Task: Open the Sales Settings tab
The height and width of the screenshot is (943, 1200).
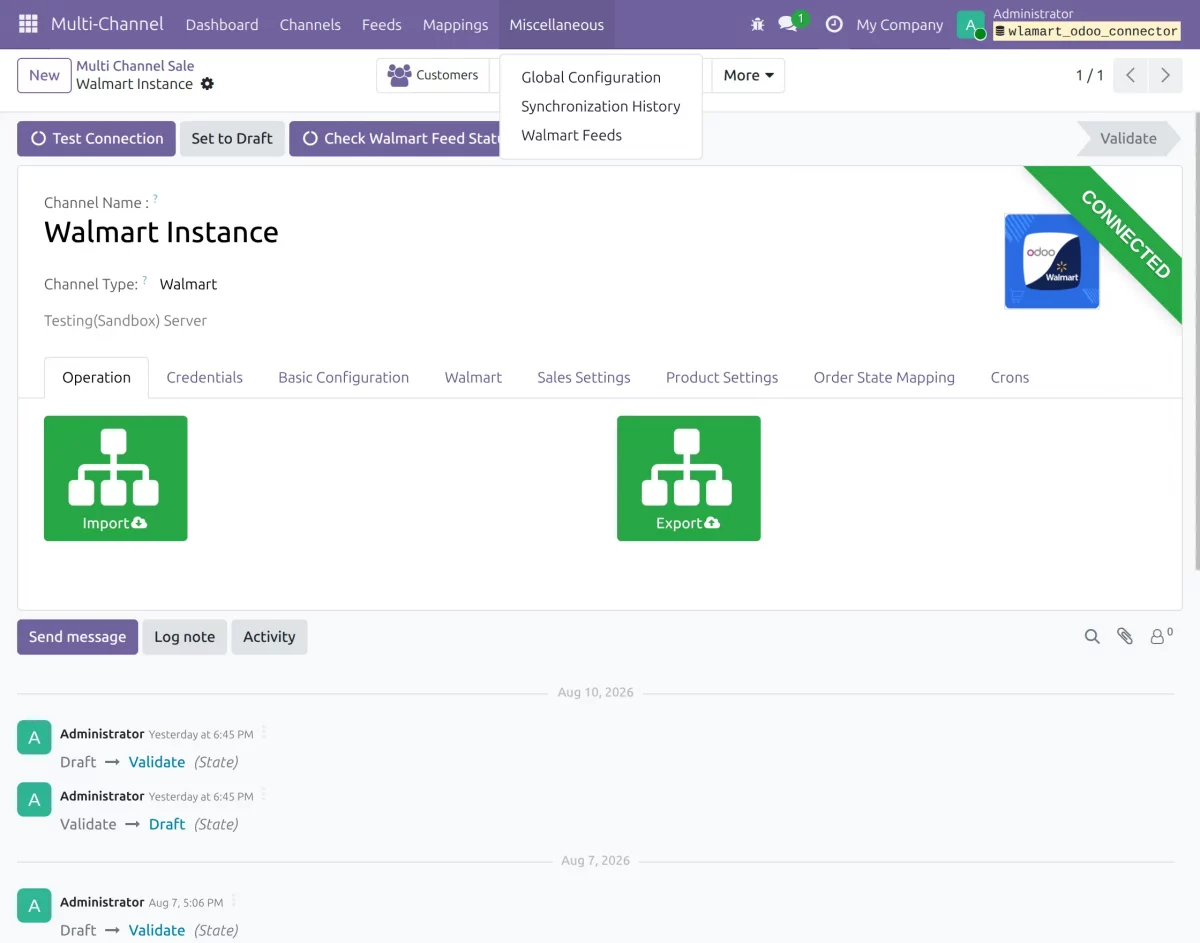Action: [x=584, y=377]
